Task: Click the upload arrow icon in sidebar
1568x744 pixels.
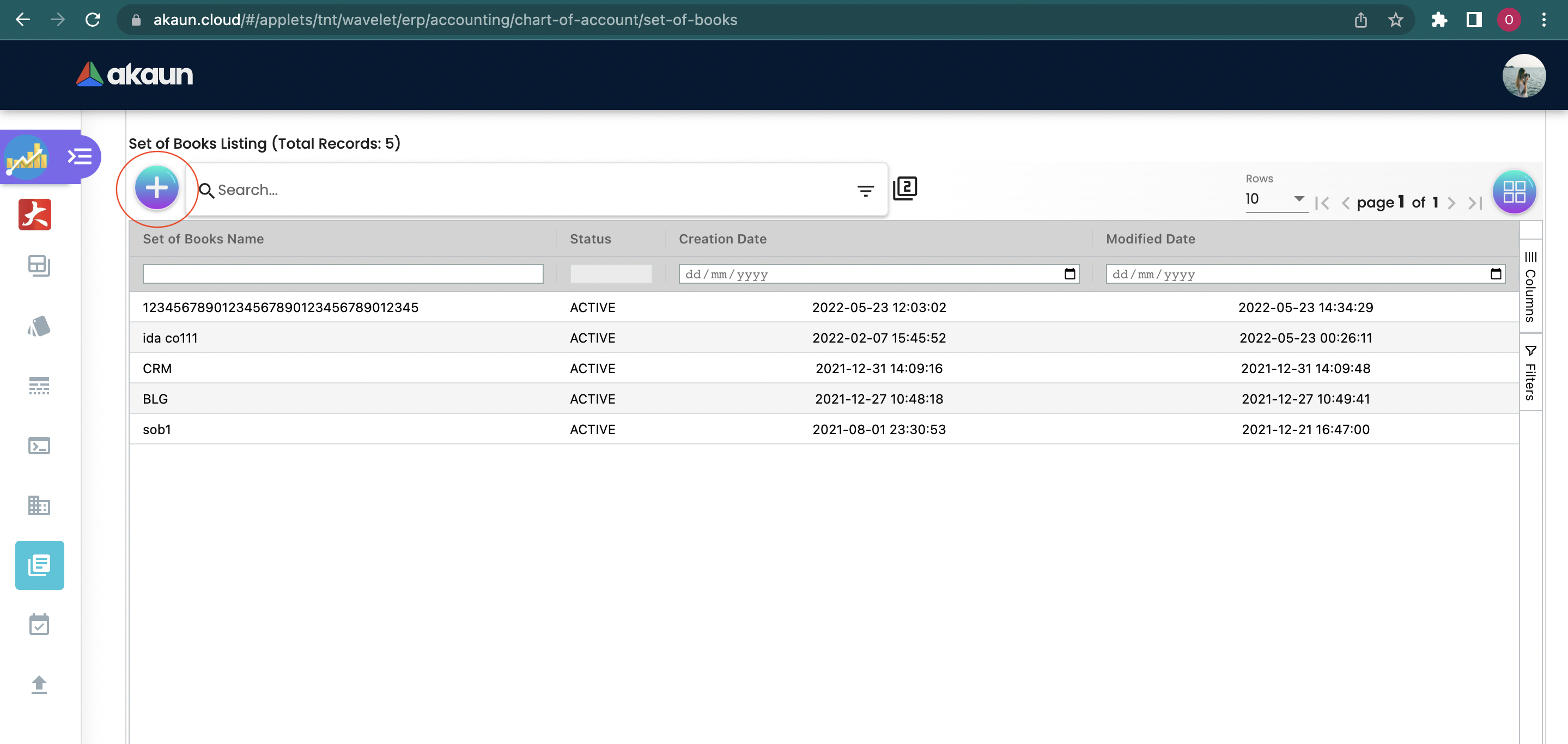Action: pos(39,685)
